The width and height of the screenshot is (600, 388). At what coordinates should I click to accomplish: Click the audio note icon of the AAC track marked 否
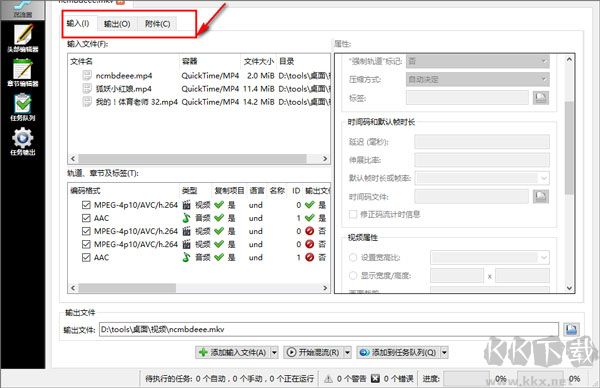tap(186, 257)
